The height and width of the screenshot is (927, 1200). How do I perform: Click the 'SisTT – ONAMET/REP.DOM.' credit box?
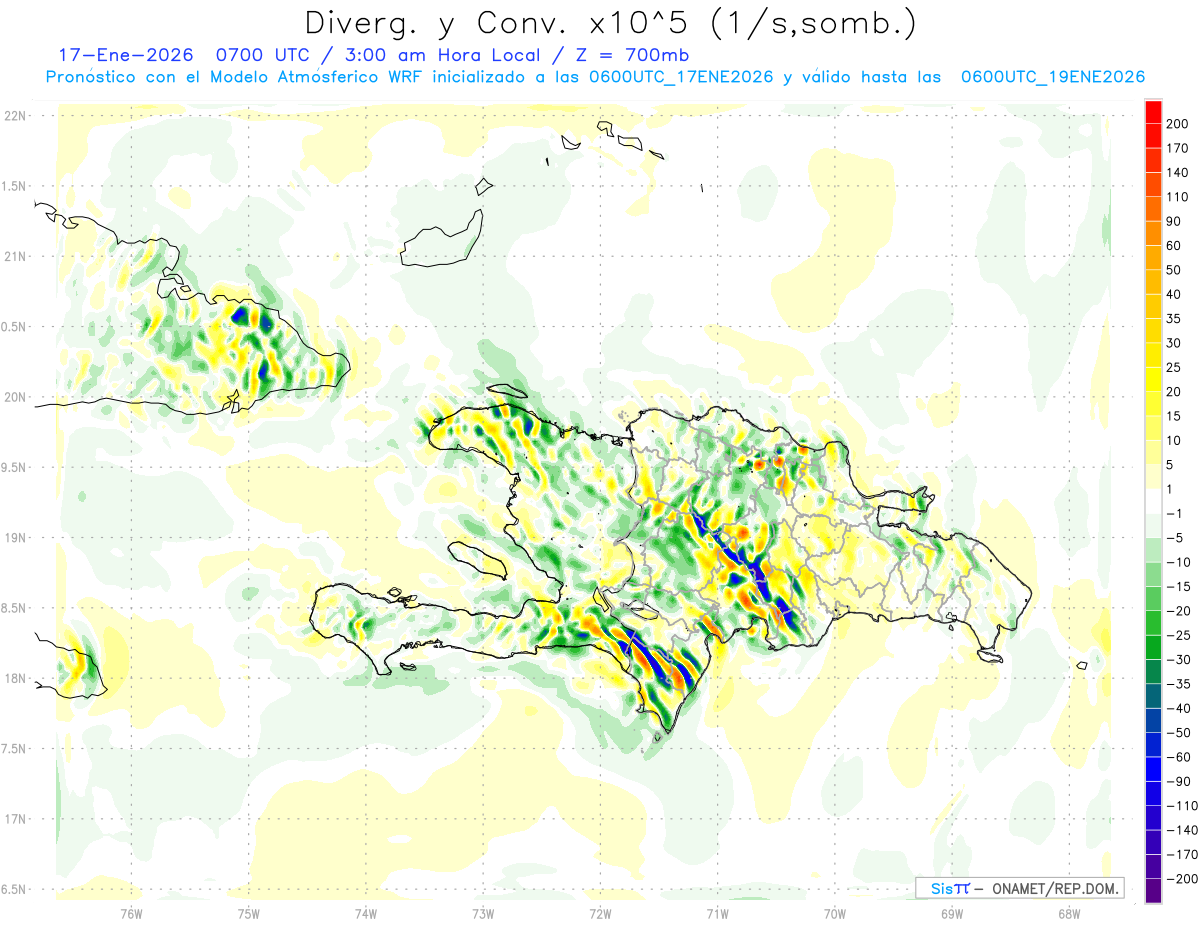(x=1019, y=888)
